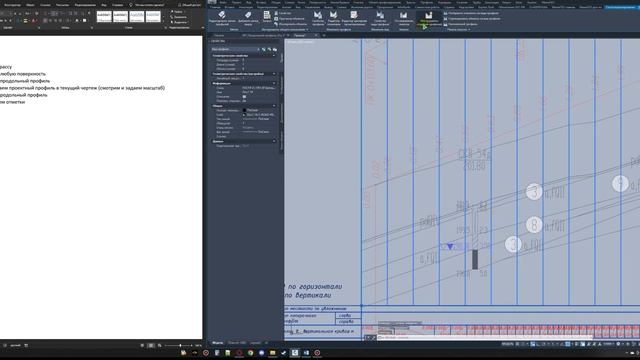Open File Explorer folder from taskbar
640x360 pixels.
272,353
